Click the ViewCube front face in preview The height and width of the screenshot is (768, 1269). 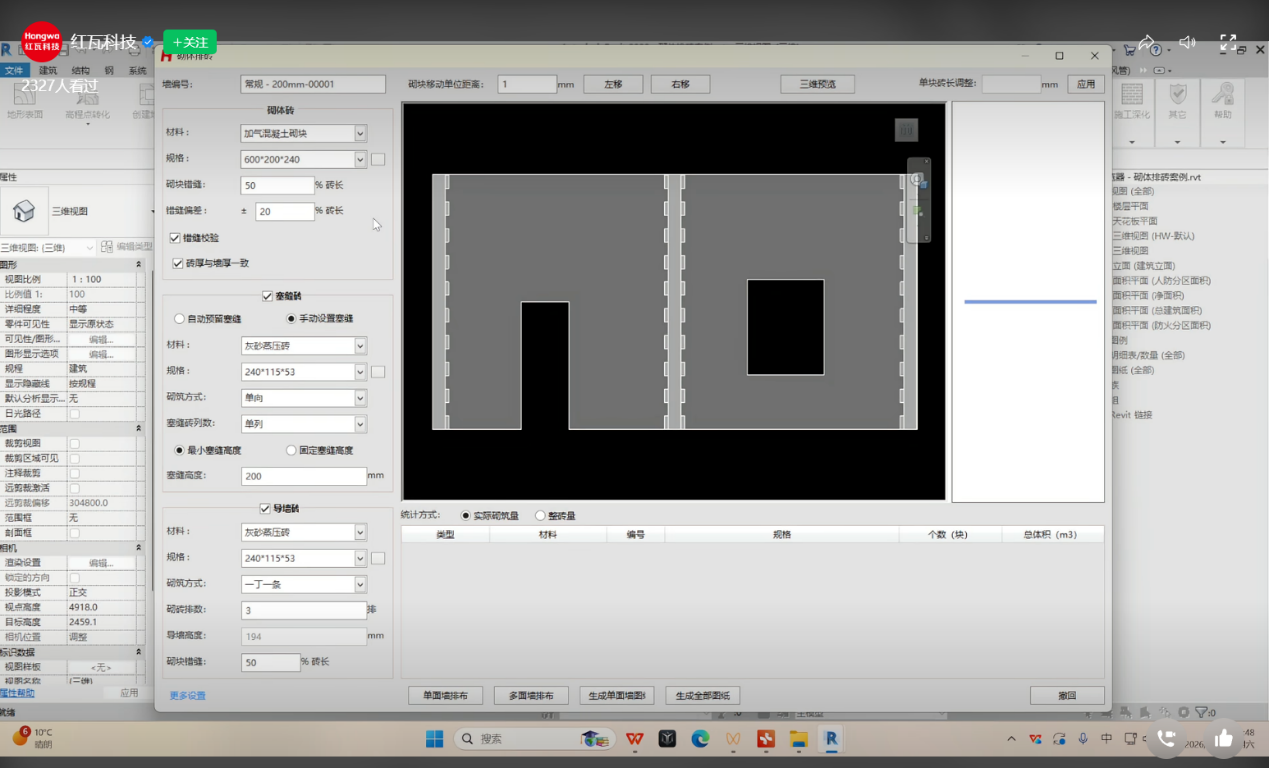[x=906, y=130]
